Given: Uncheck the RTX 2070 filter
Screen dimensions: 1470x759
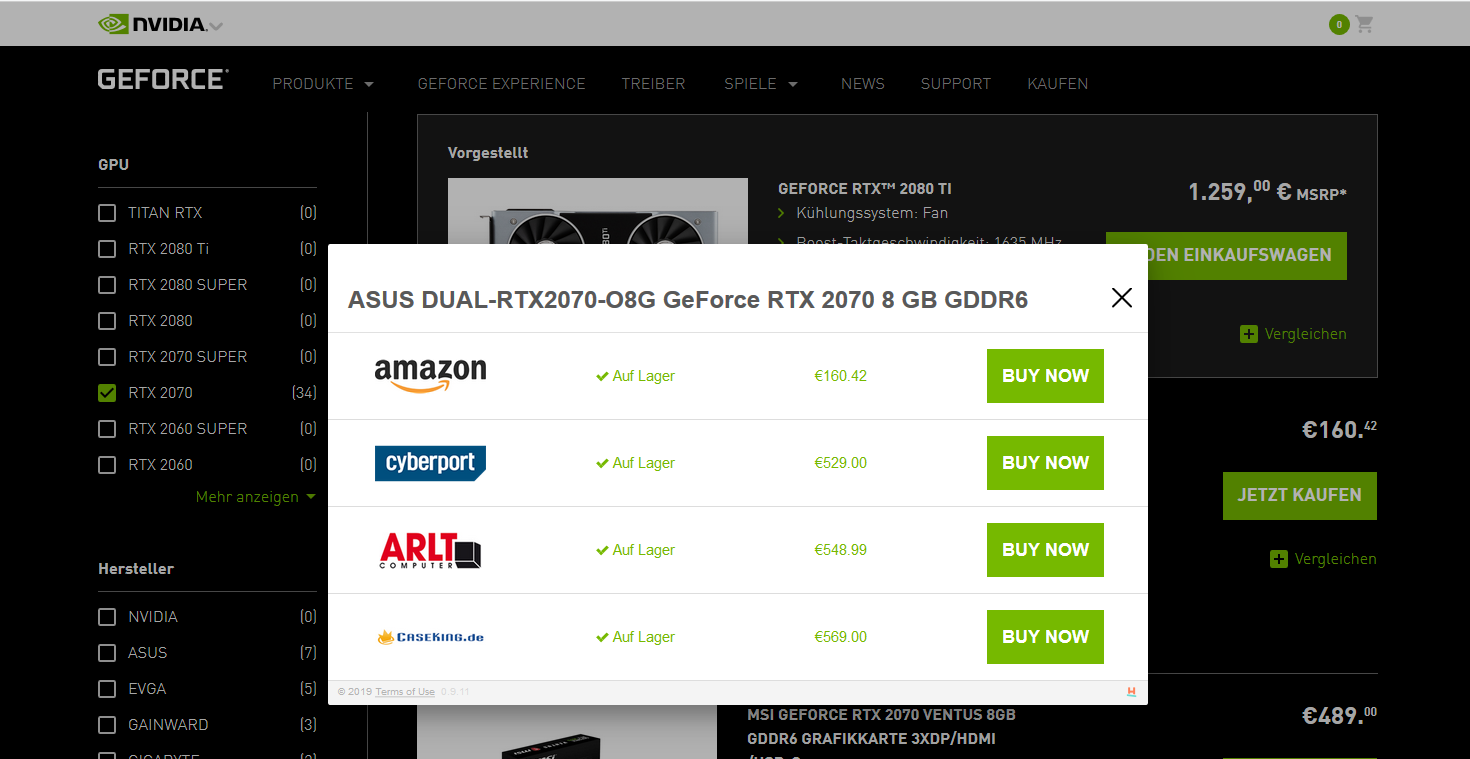Looking at the screenshot, I should (107, 393).
